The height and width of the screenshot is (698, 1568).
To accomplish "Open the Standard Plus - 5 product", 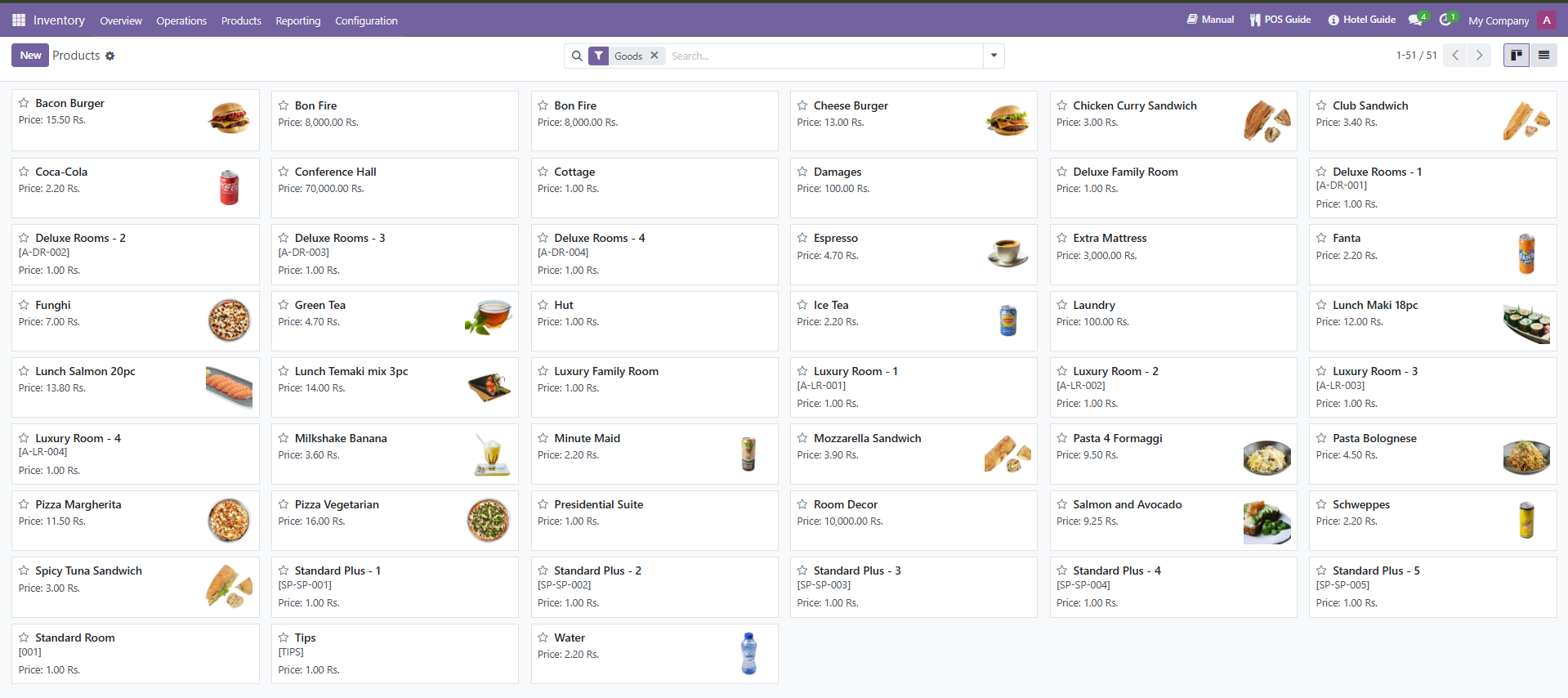I will 1432,587.
